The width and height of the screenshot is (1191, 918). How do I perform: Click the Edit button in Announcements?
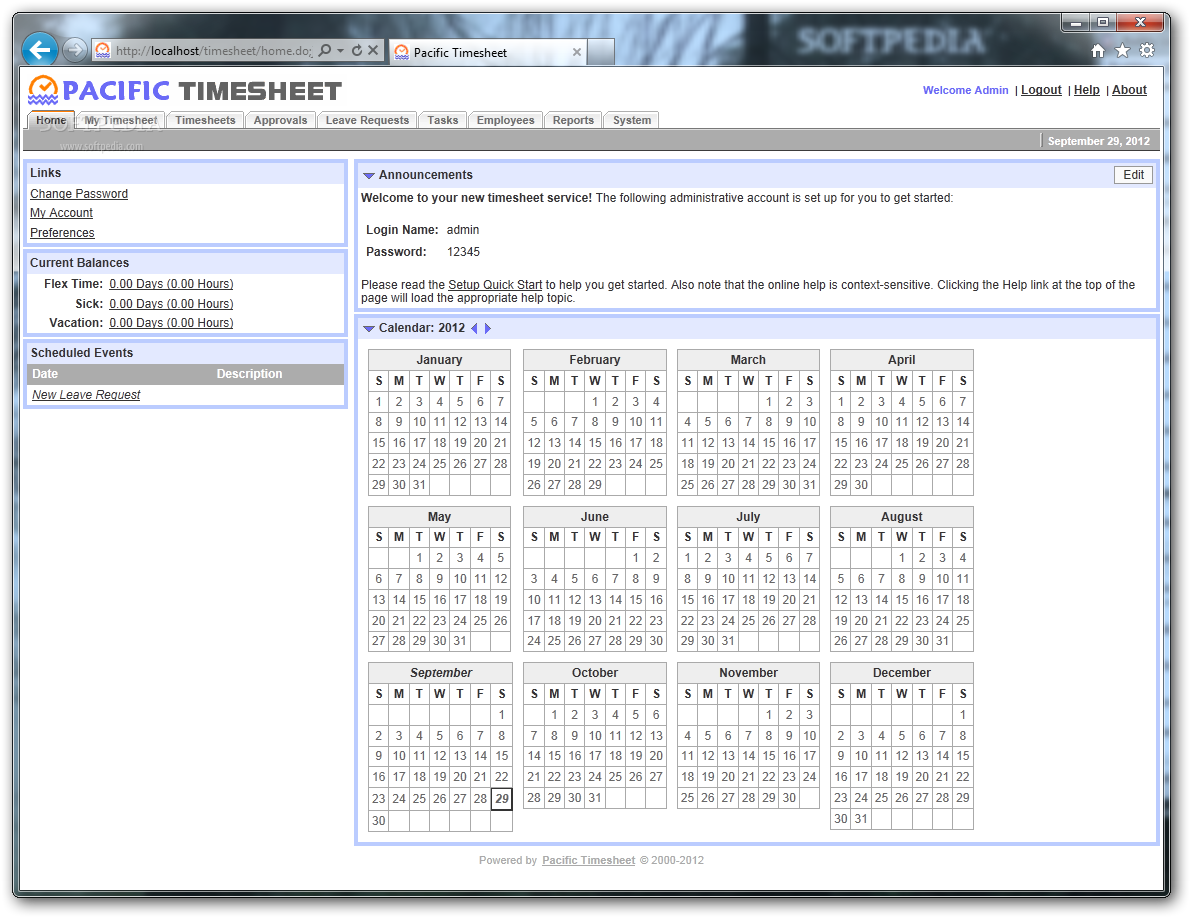coord(1133,175)
